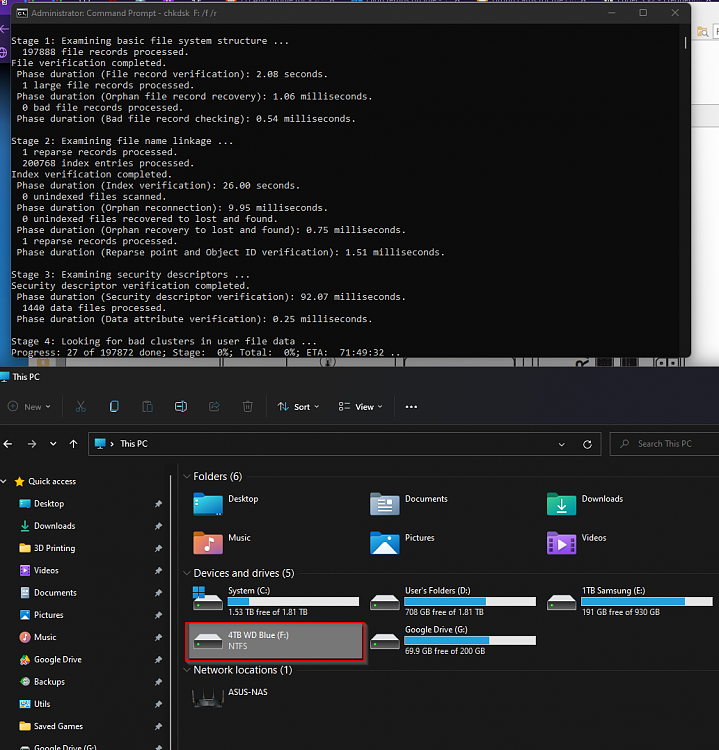Open the Music folder in Folders group
This screenshot has width=719, height=750.
pos(208,543)
